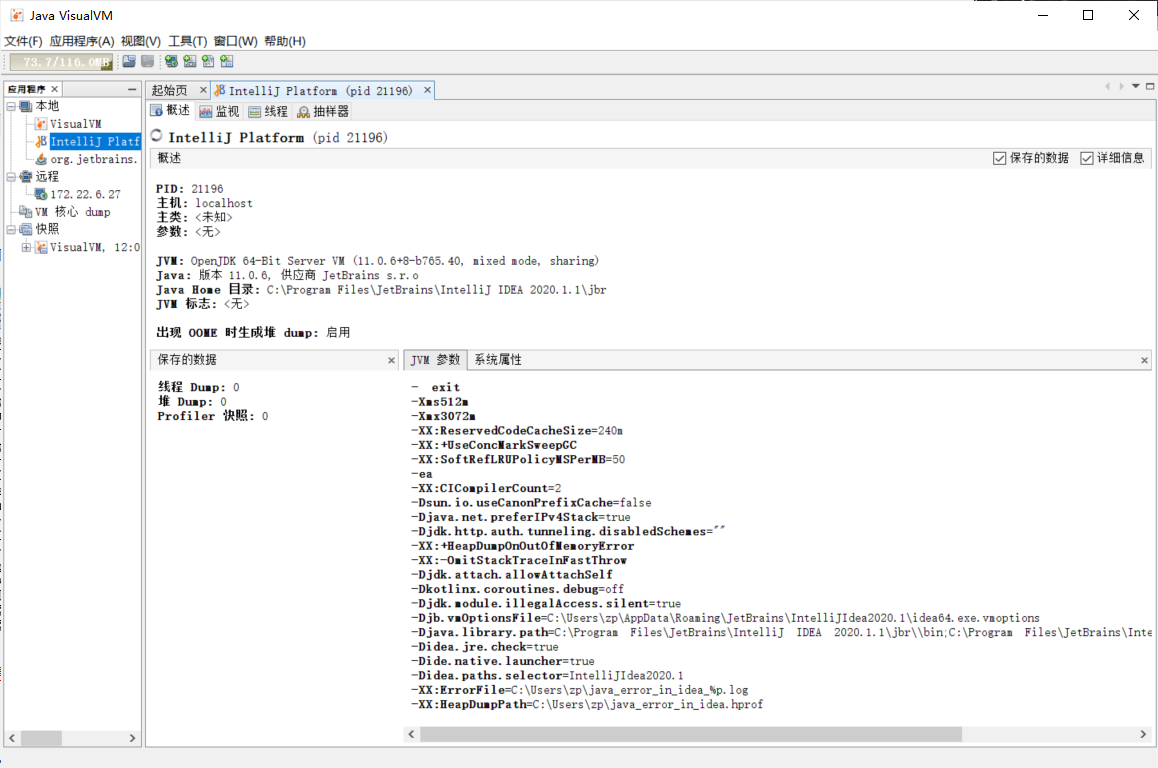Click the VisualVM snapshot icon under 快照
1158x768 pixels.
coord(41,247)
